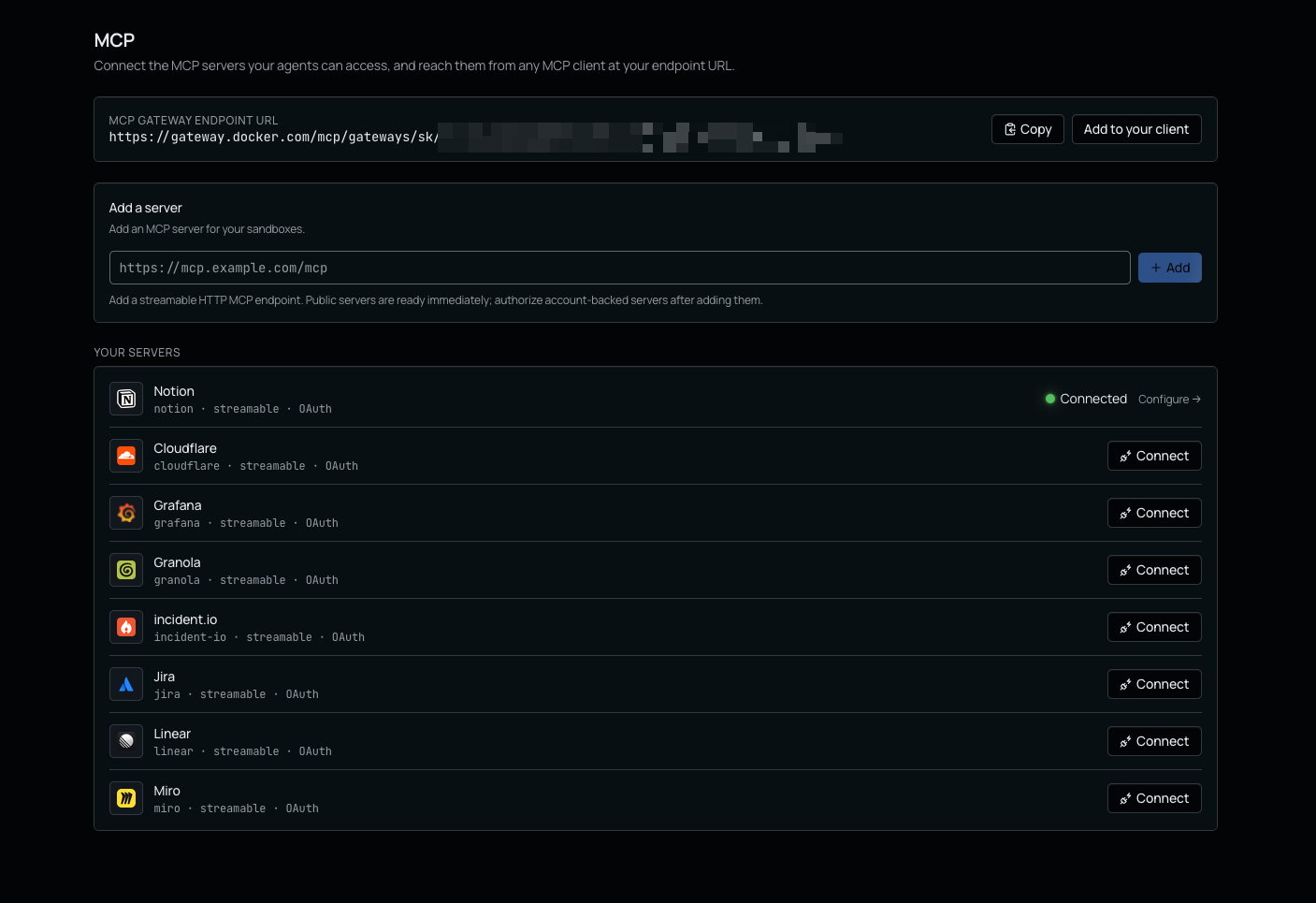Click the streamable HTTP MCP endpoint help text
The image size is (1316, 903).
pyautogui.click(x=436, y=300)
